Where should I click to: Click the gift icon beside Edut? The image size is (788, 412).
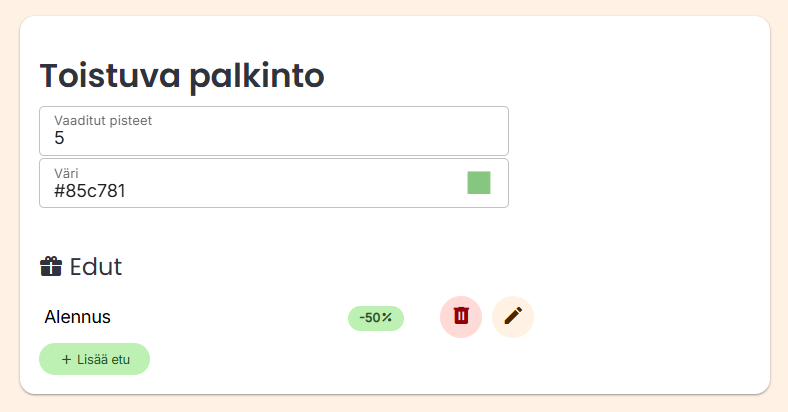[51, 266]
